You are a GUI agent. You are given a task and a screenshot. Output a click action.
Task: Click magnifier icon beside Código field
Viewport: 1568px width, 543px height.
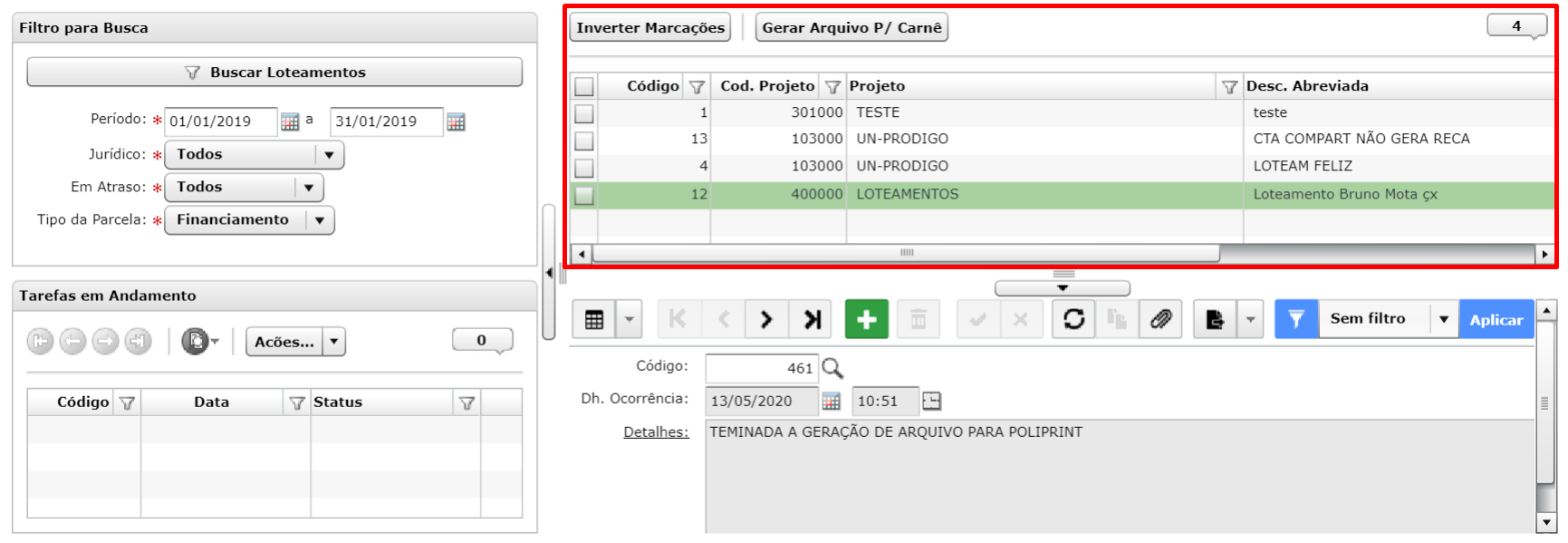click(x=832, y=368)
